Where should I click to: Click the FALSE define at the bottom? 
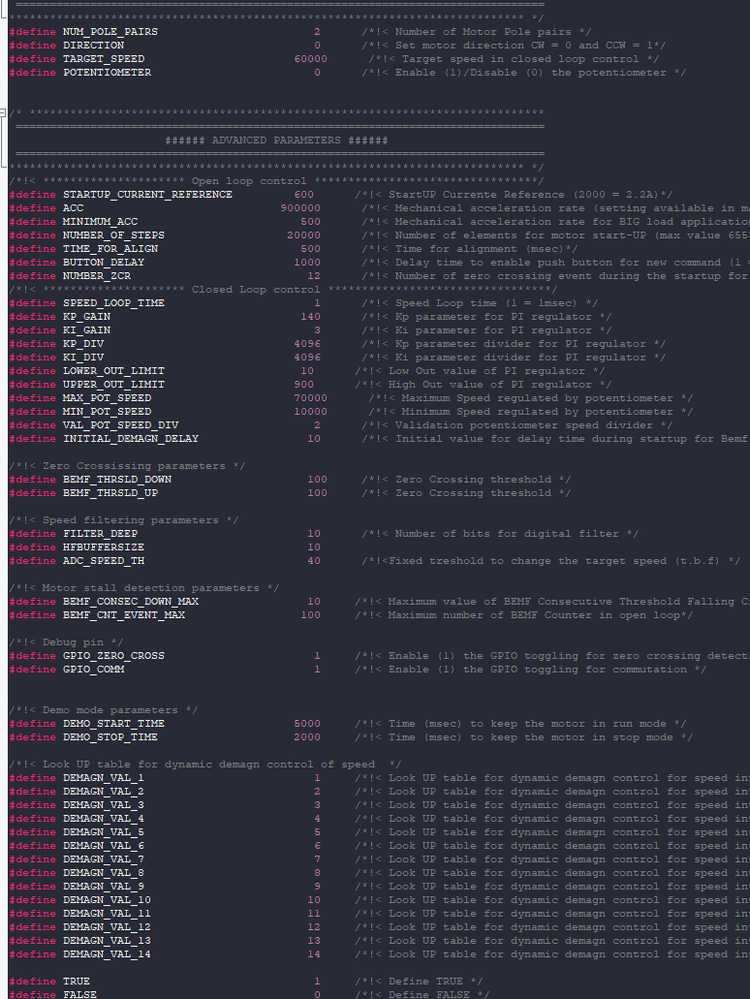(x=80, y=995)
